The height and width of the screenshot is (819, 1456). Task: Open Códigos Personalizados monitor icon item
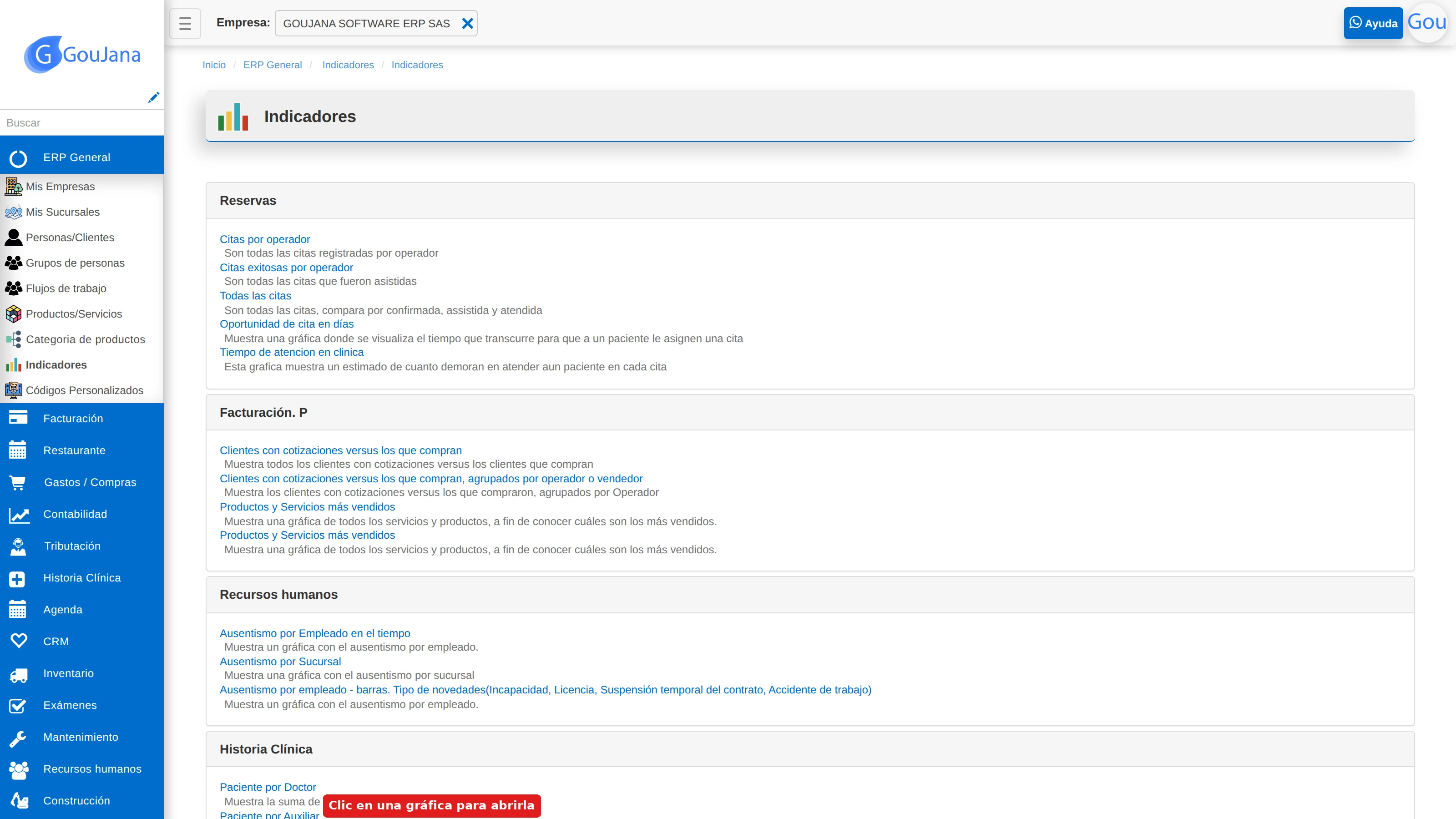tap(14, 390)
